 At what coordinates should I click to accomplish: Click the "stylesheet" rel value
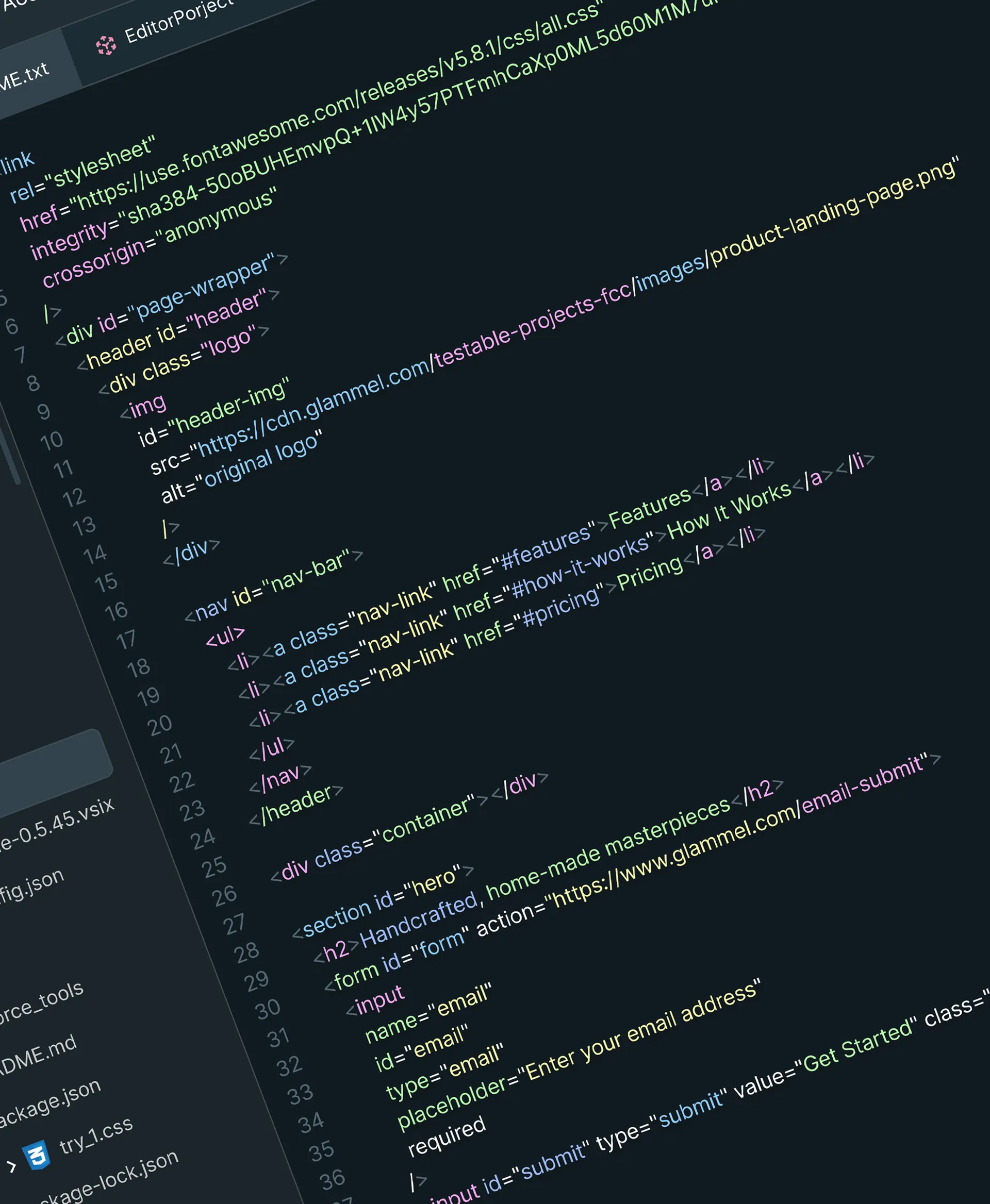100,162
